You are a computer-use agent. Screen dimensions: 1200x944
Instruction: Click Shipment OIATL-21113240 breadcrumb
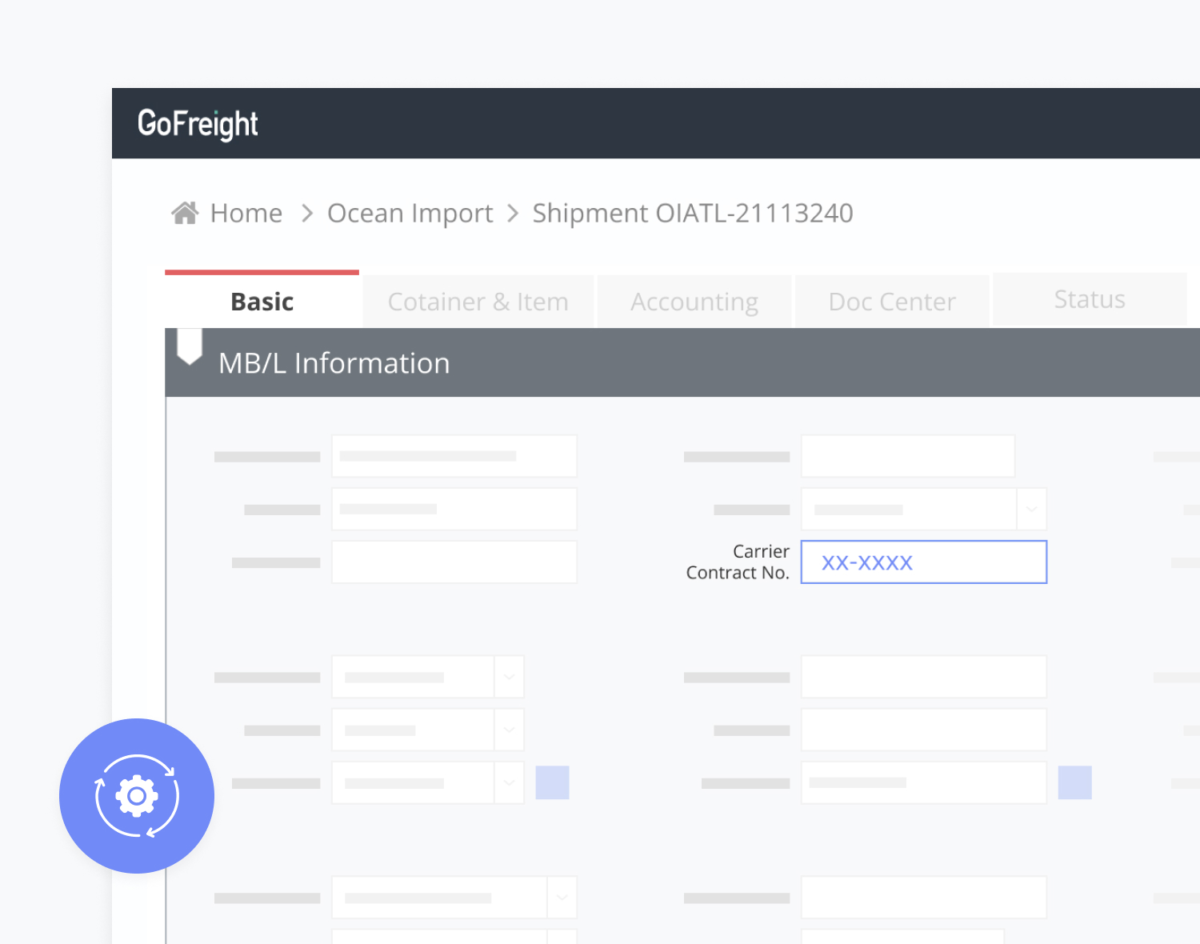pyautogui.click(x=692, y=213)
